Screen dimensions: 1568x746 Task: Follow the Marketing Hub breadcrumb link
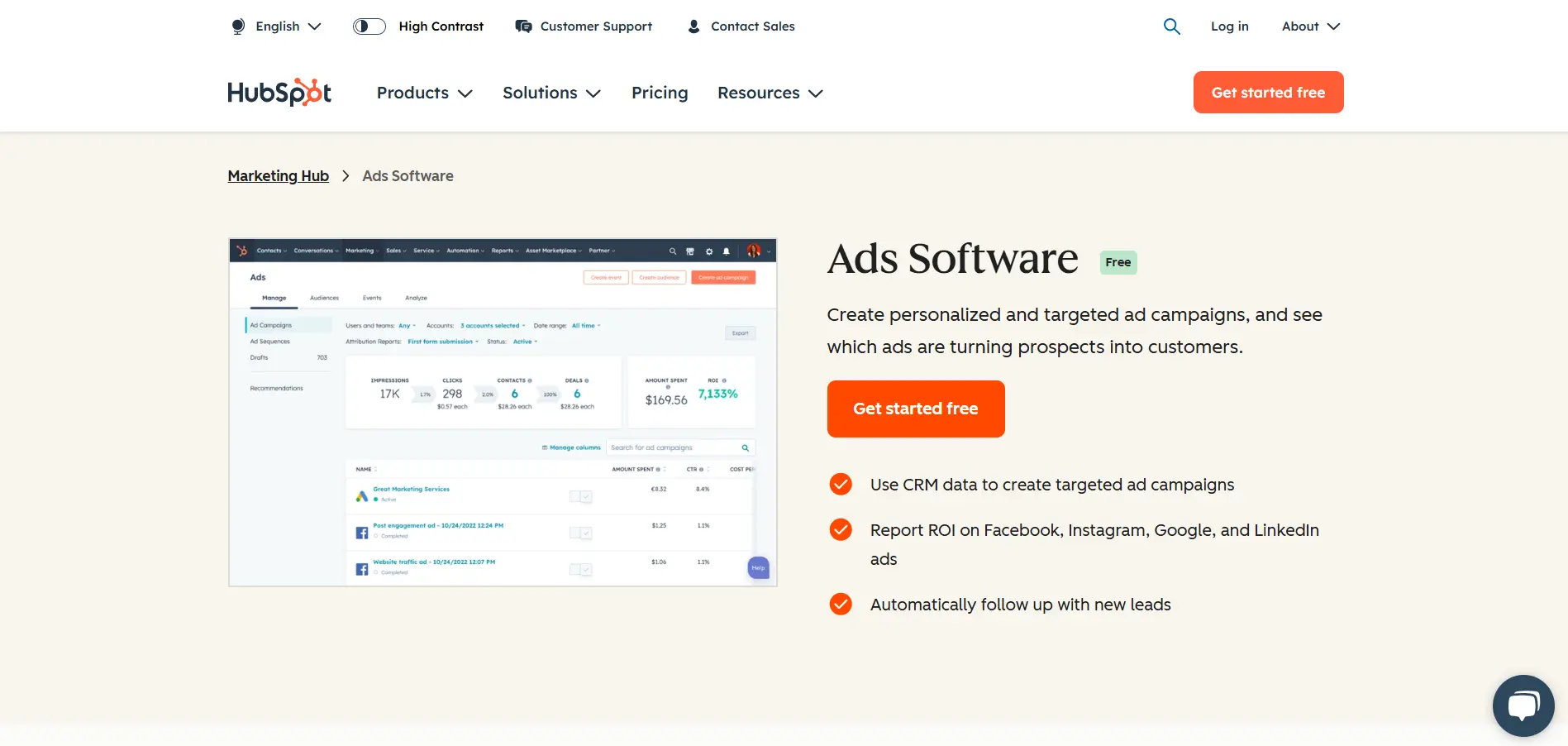tap(279, 176)
